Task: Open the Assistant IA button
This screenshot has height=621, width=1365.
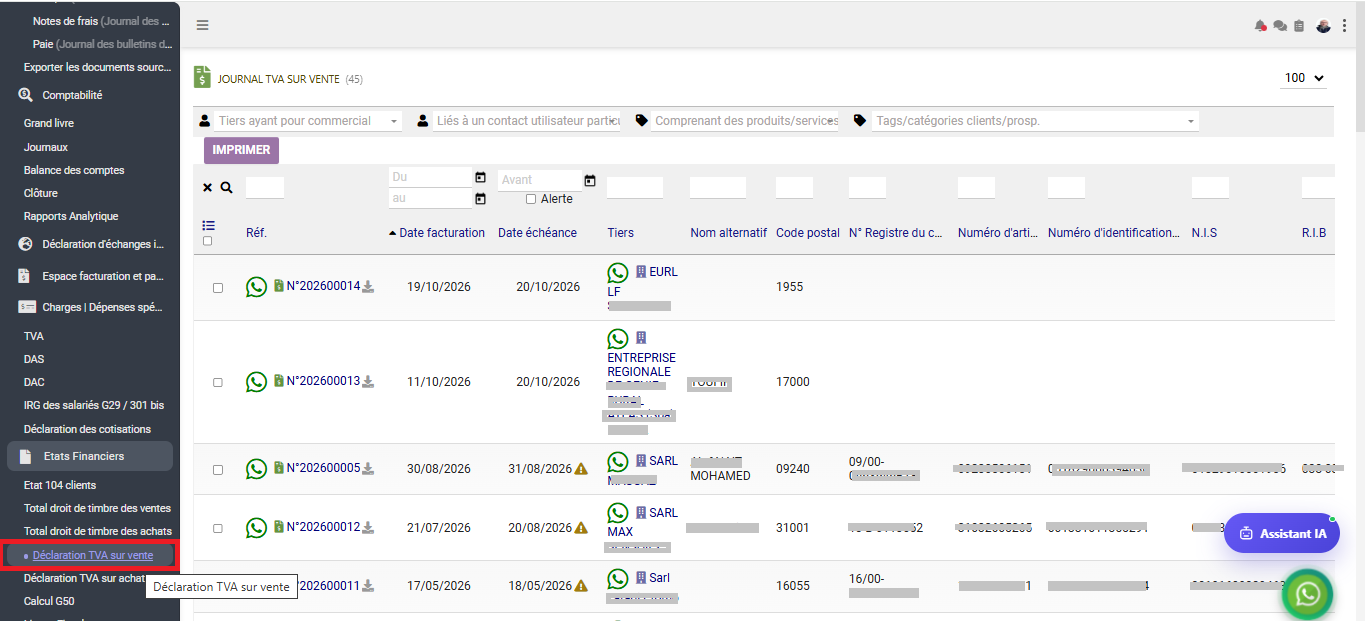Action: click(1282, 534)
